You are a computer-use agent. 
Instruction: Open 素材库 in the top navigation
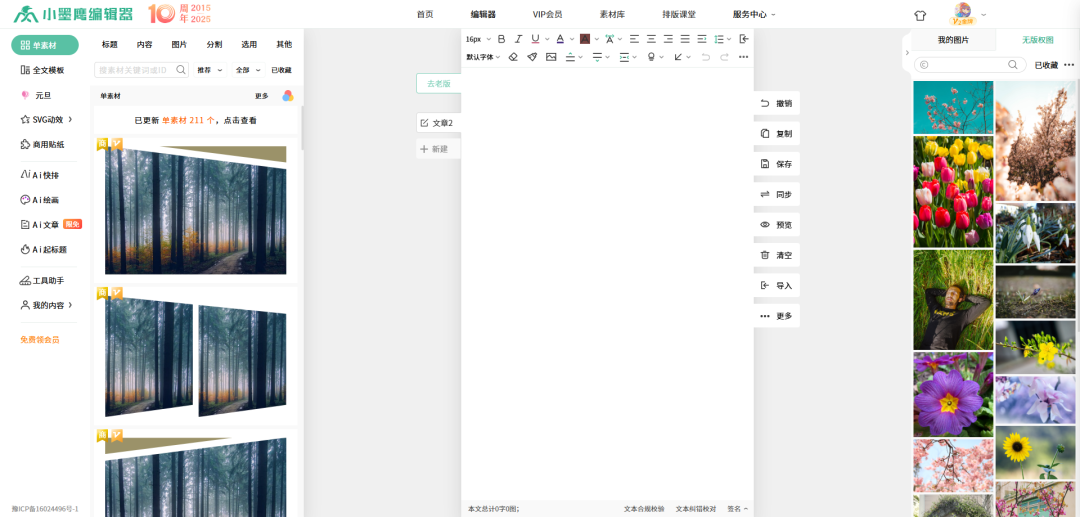pos(612,14)
